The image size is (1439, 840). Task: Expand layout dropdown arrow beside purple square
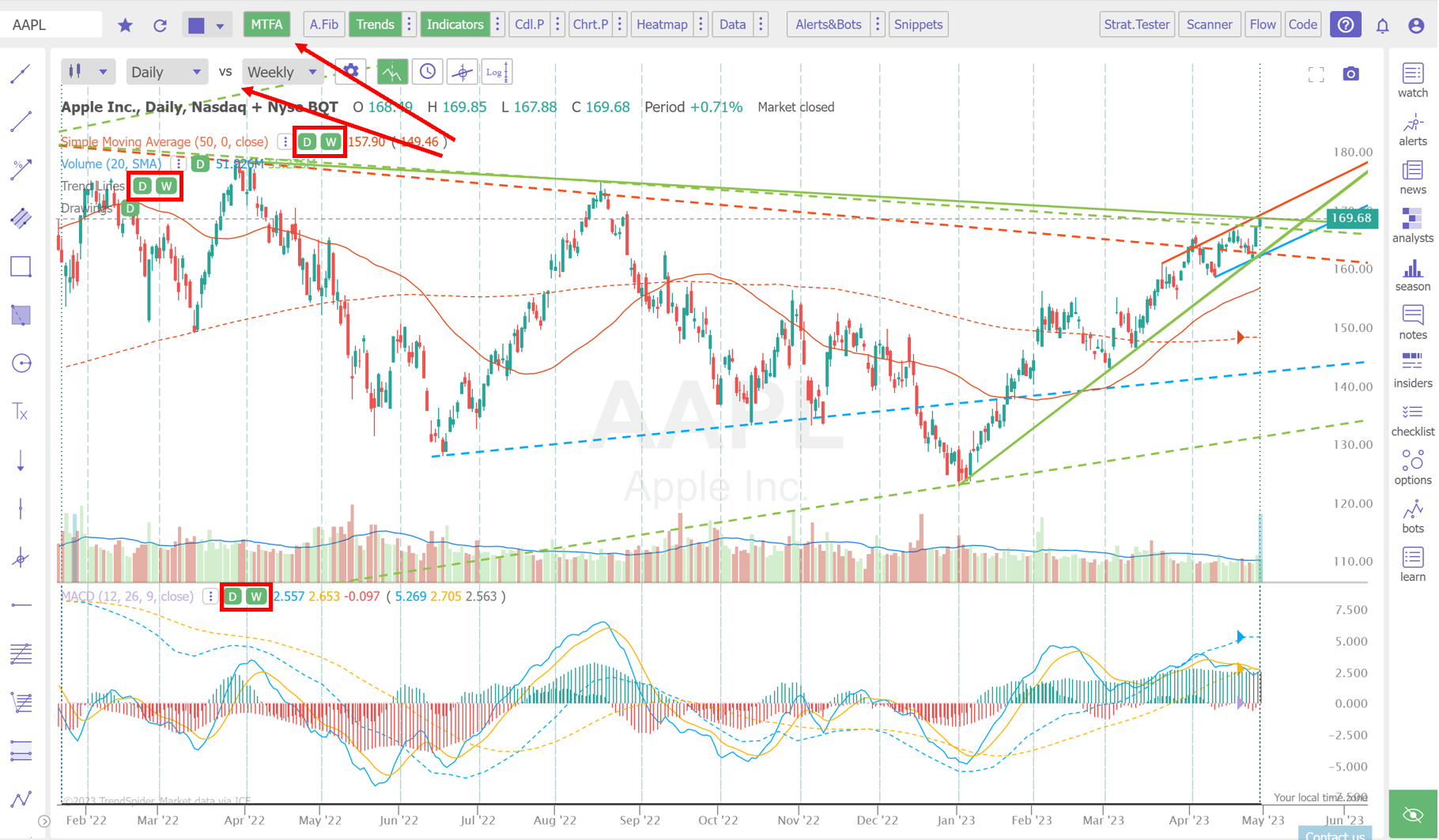(220, 25)
